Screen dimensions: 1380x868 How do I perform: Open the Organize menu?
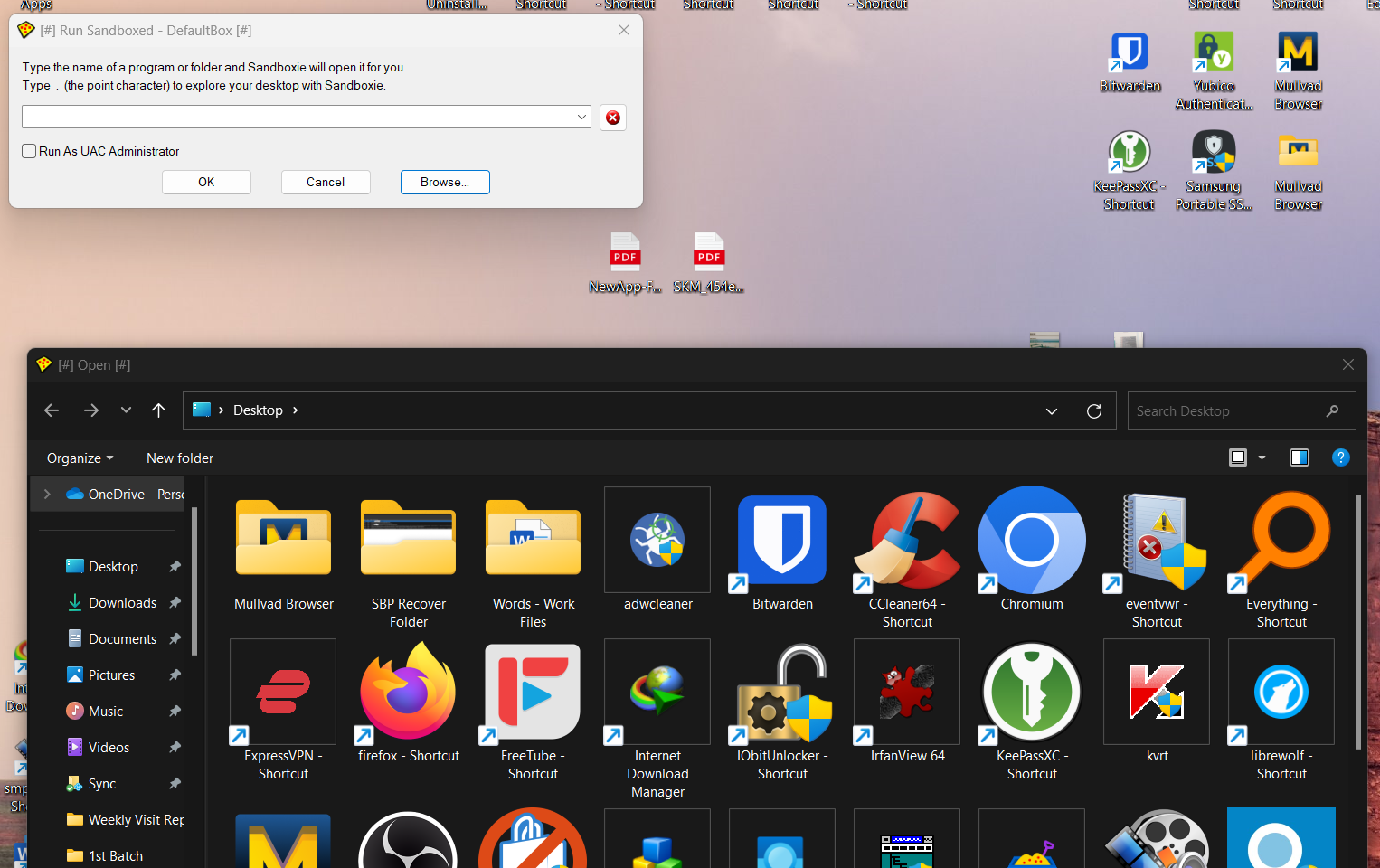80,458
